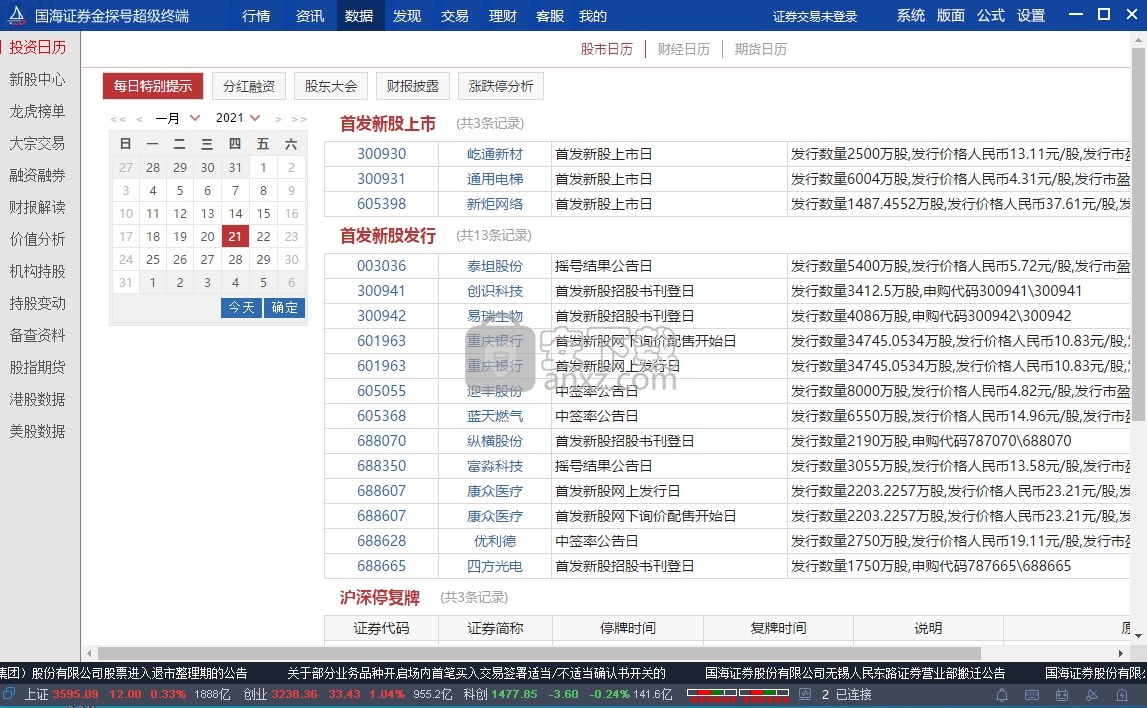1147x708 pixels.
Task: Select 股市日历 tab
Action: click(x=606, y=49)
